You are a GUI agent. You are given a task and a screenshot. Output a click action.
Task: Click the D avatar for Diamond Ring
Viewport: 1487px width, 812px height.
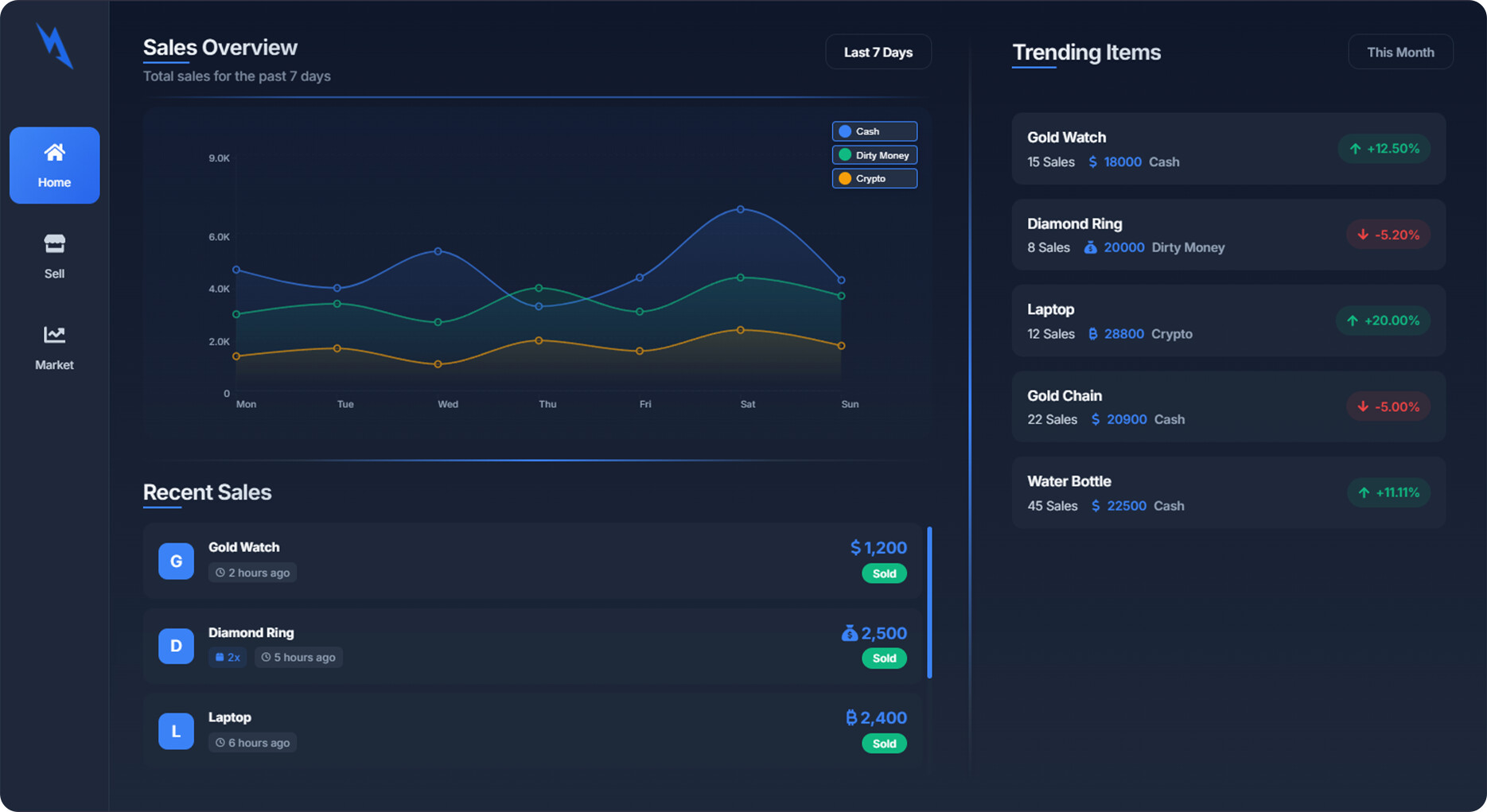(176, 646)
